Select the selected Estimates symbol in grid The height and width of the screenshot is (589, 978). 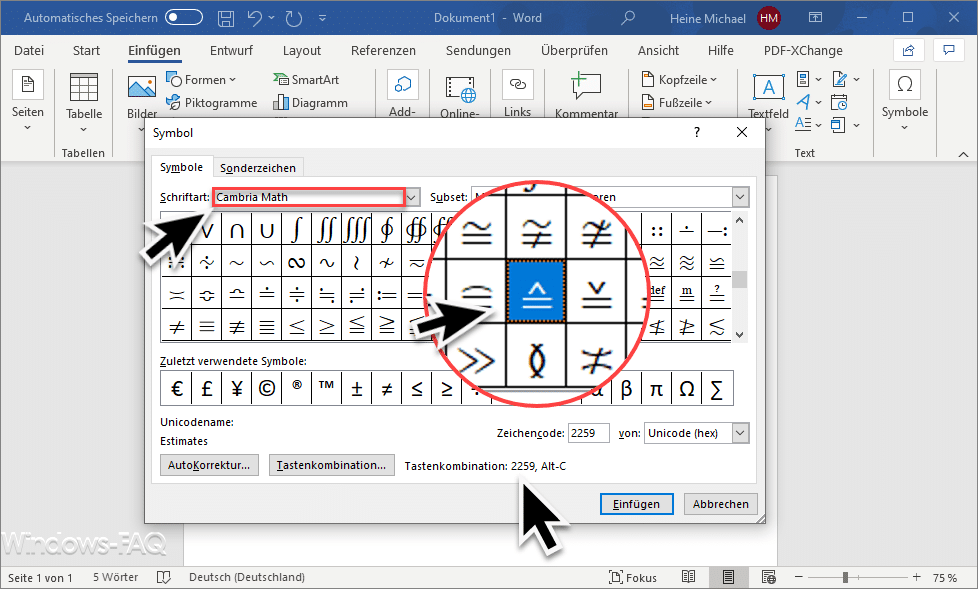pos(536,291)
